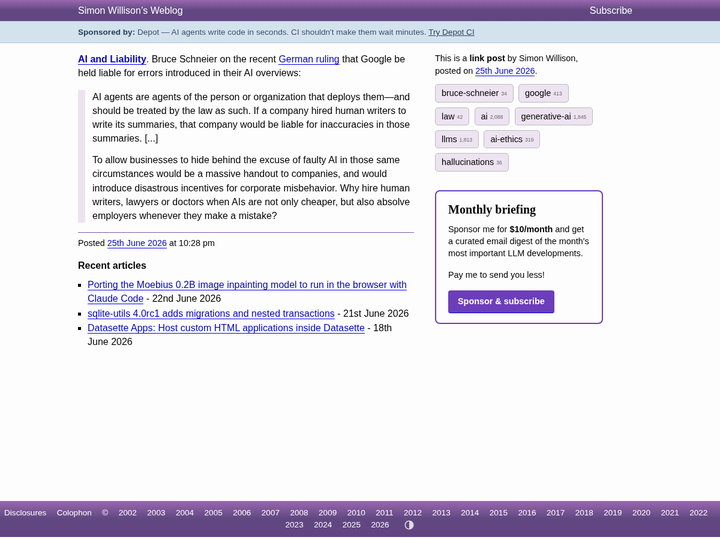Select the ai-ethics tag
720x540 pixels.
click(512, 139)
